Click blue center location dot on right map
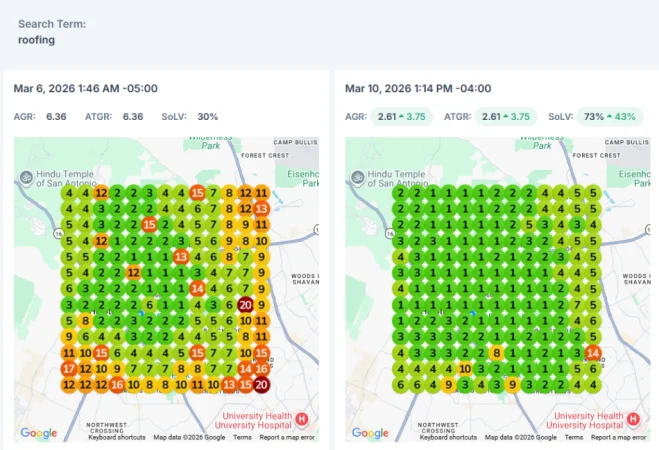 473,313
